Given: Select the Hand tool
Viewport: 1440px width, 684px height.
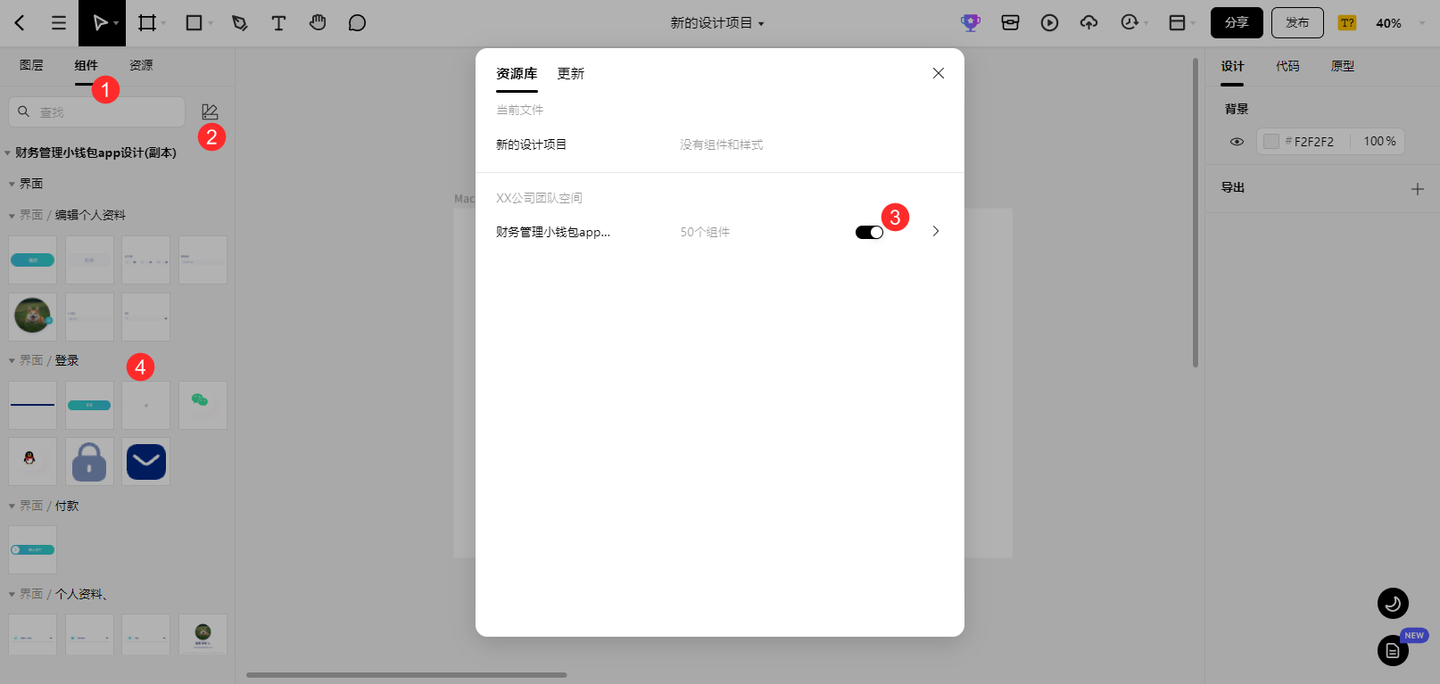Looking at the screenshot, I should coord(317,22).
